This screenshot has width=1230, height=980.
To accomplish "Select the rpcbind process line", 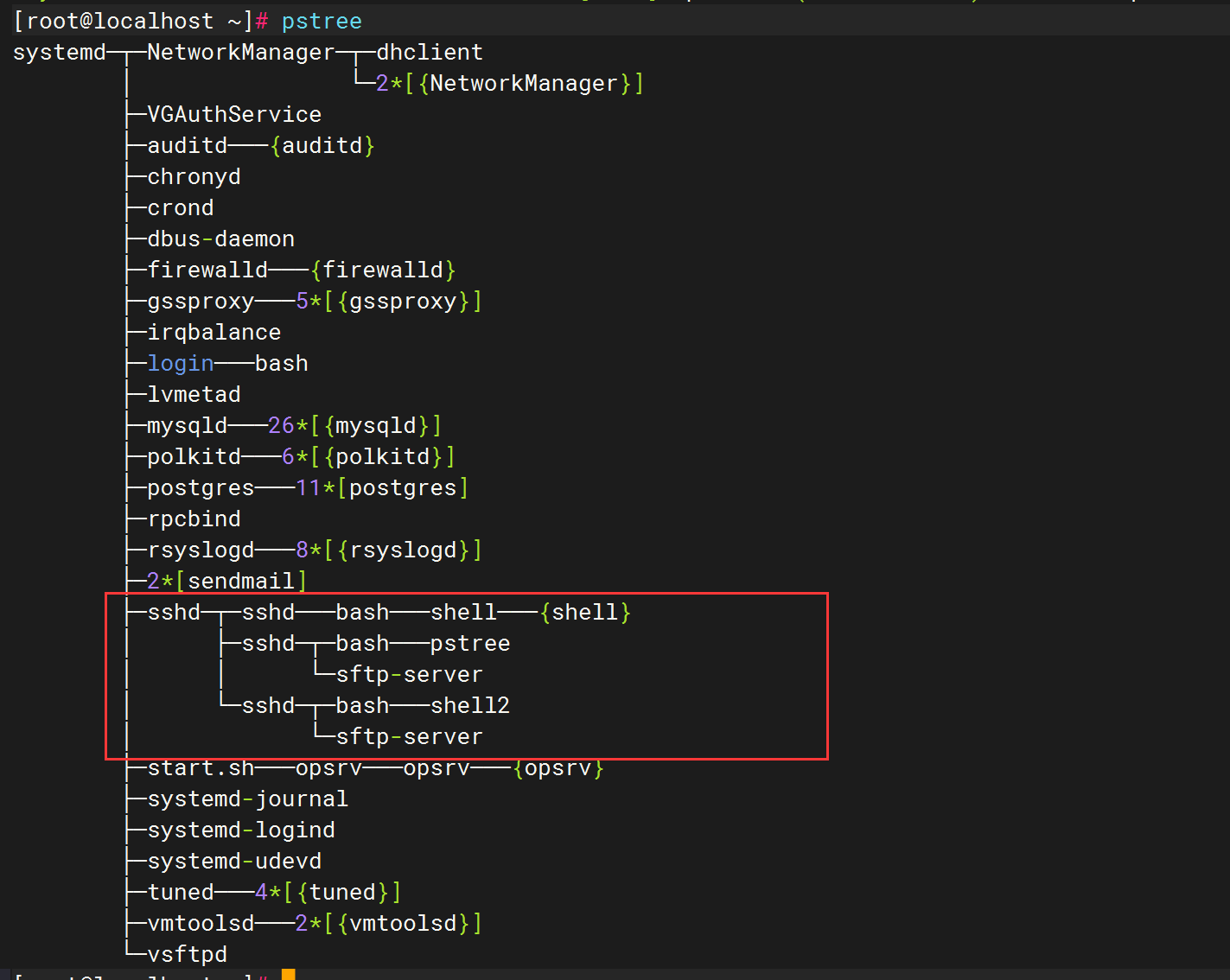I will click(x=194, y=519).
